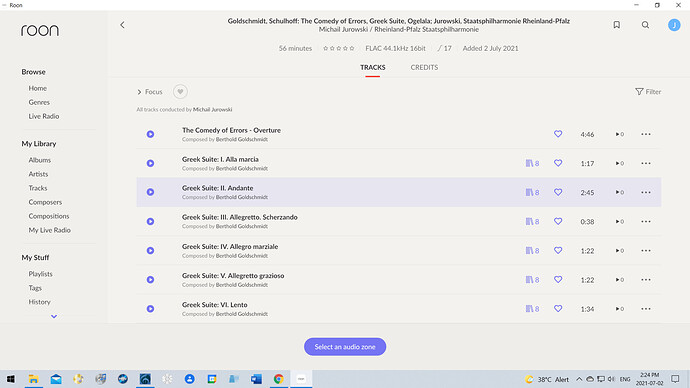
Task: Expand the Focus options
Action: (150, 92)
